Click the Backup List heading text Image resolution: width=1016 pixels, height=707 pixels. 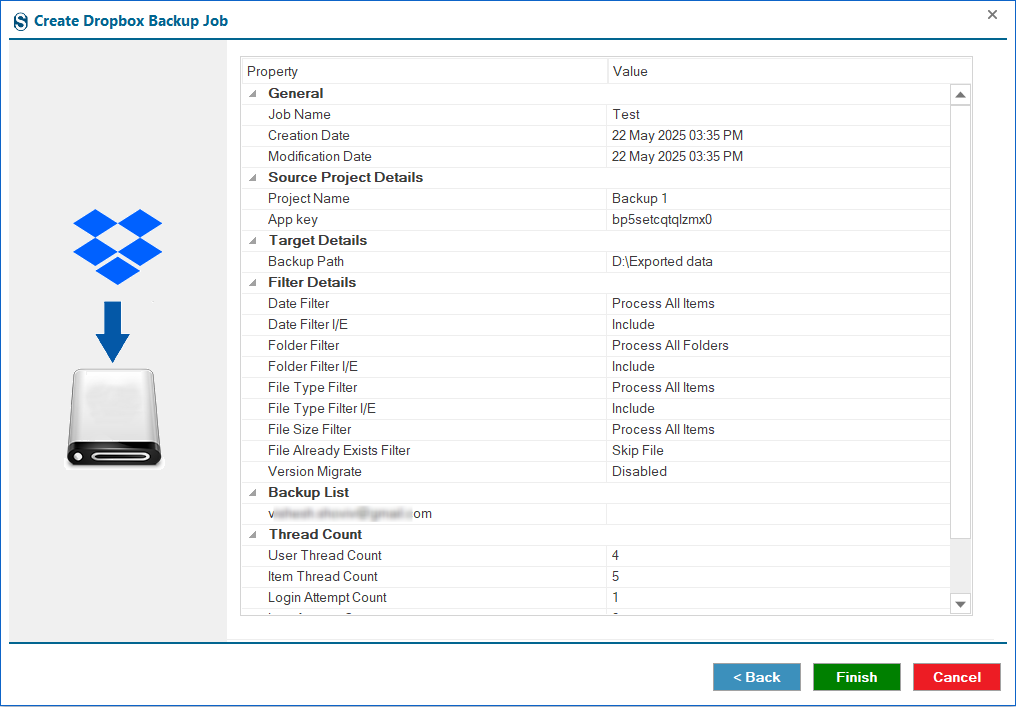coord(308,493)
